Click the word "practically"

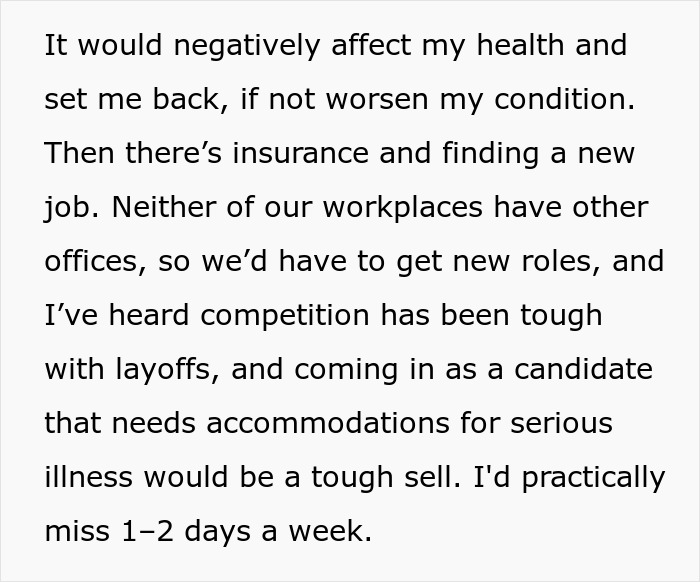pos(588,477)
